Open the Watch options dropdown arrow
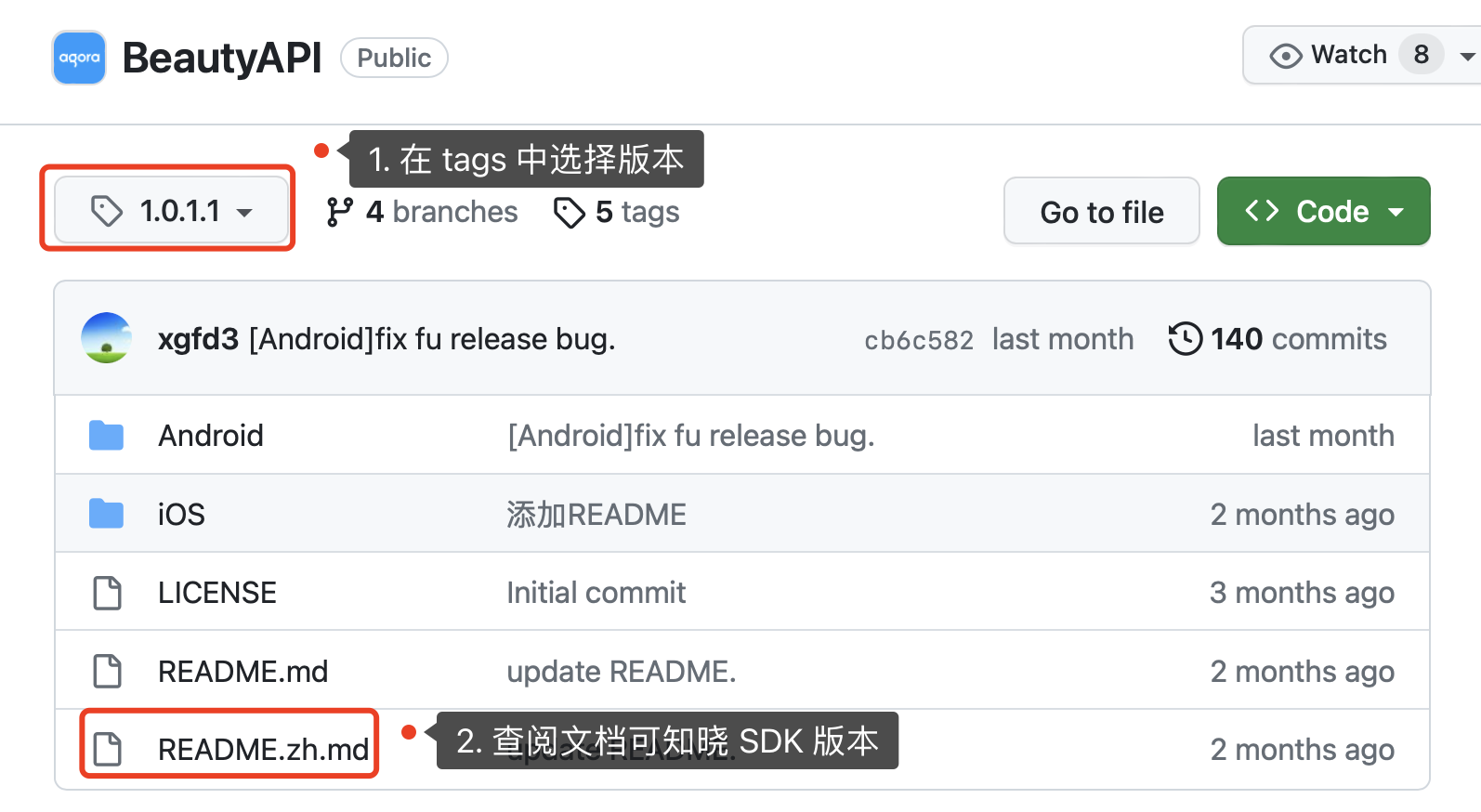 (x=1467, y=57)
